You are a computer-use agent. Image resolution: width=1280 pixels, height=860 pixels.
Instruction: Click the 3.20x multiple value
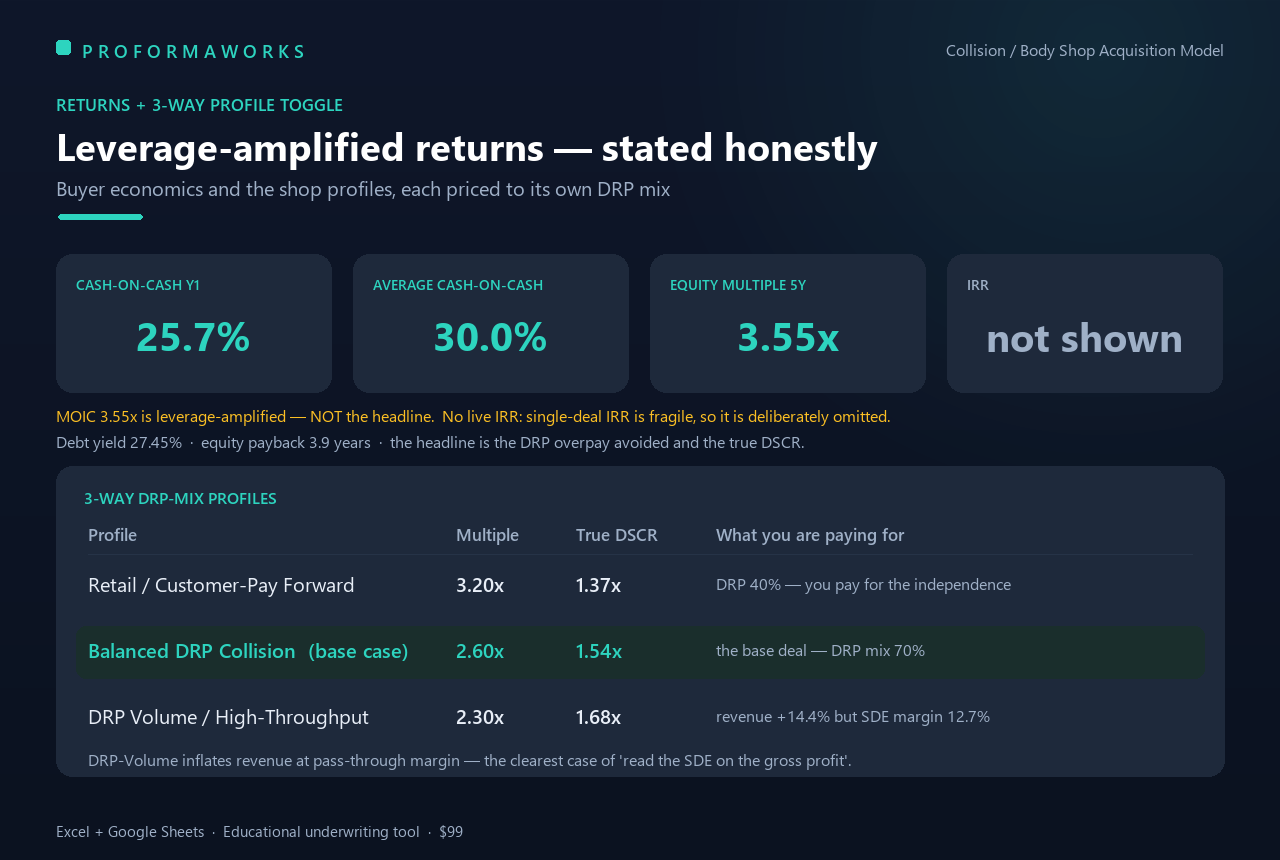click(x=480, y=585)
